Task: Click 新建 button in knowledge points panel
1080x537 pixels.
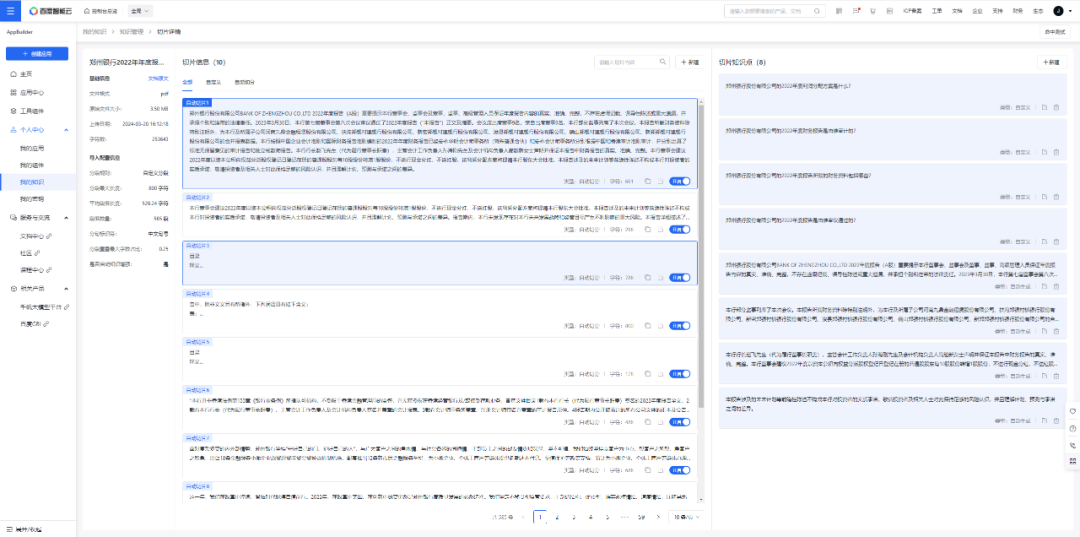Action: point(1050,62)
